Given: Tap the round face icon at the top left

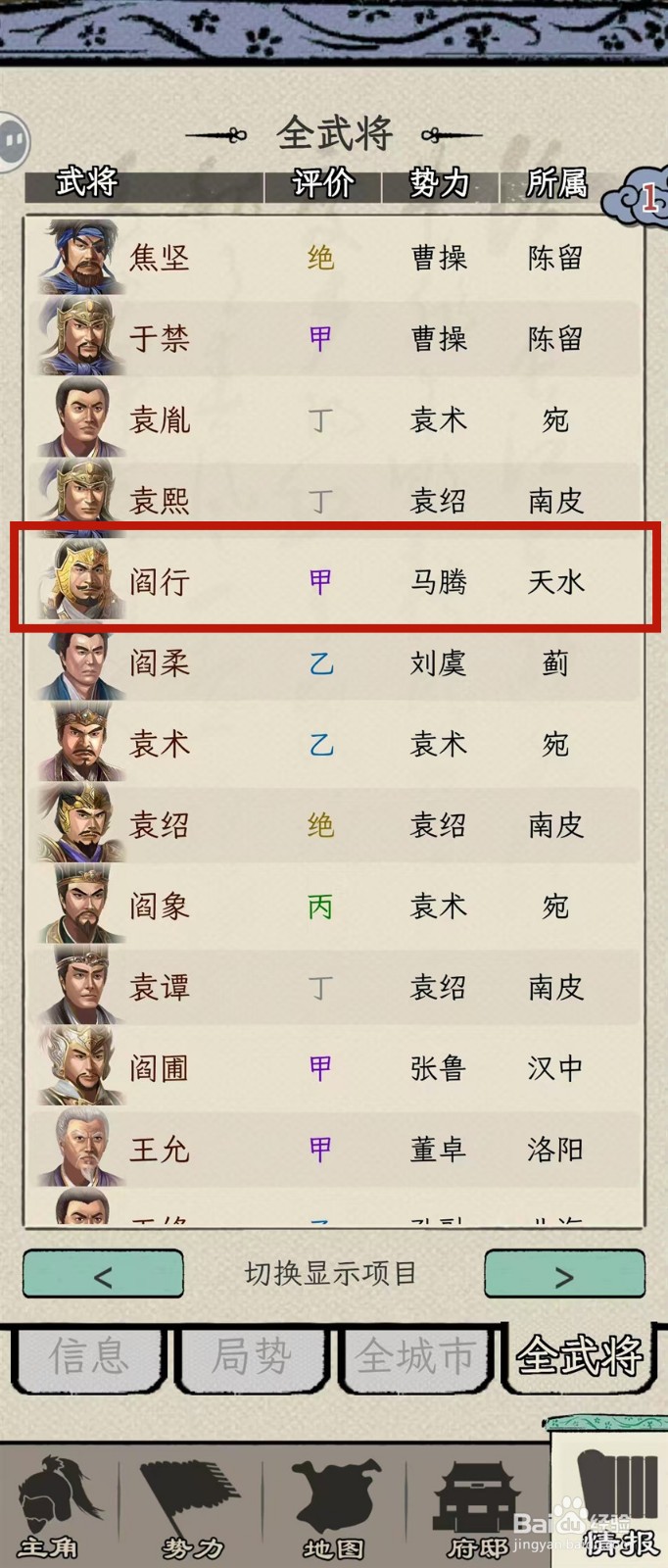Looking at the screenshot, I should (x=13, y=143).
